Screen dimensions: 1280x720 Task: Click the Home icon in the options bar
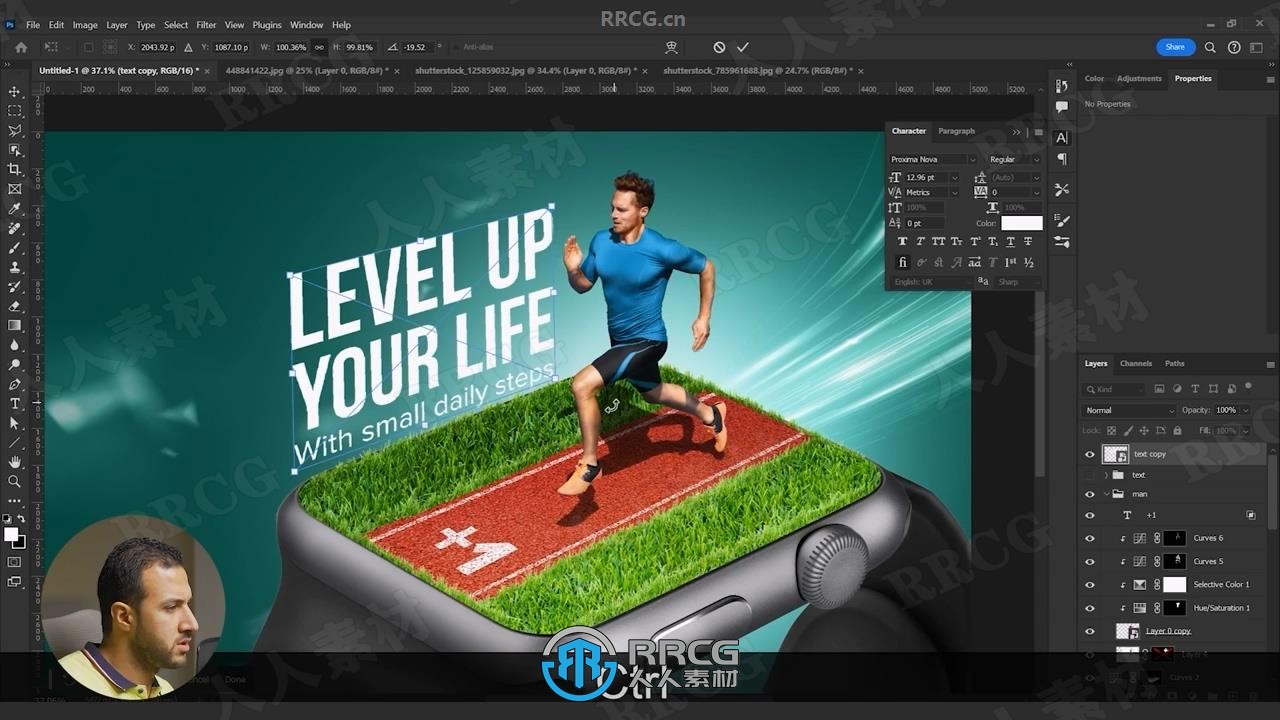pyautogui.click(x=21, y=47)
